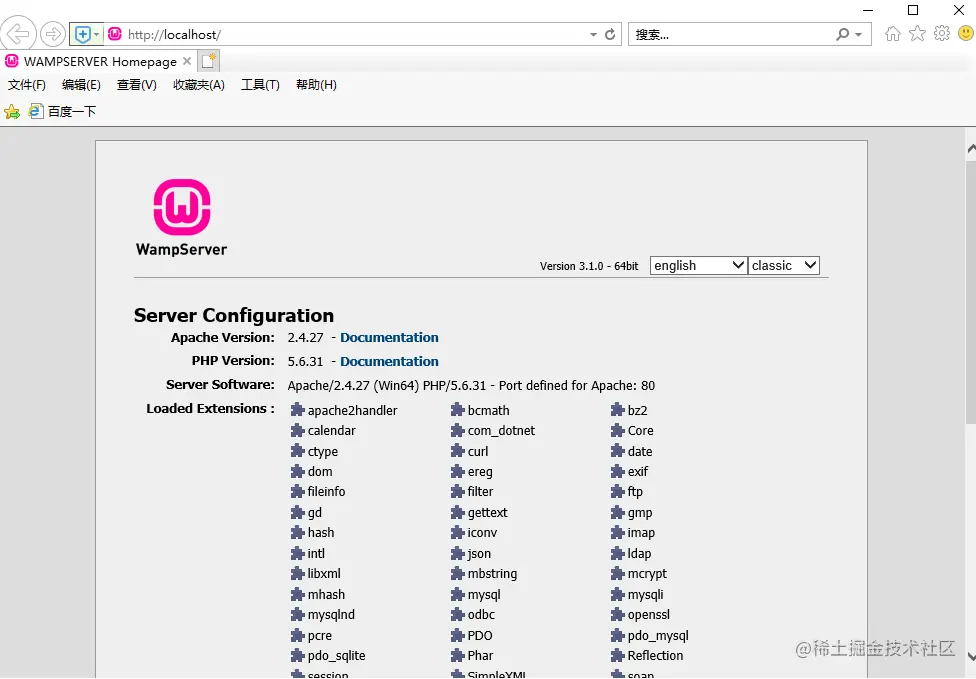The height and width of the screenshot is (679, 976).
Task: Close the WAMPSERVER Homepage tab
Action: point(187,61)
